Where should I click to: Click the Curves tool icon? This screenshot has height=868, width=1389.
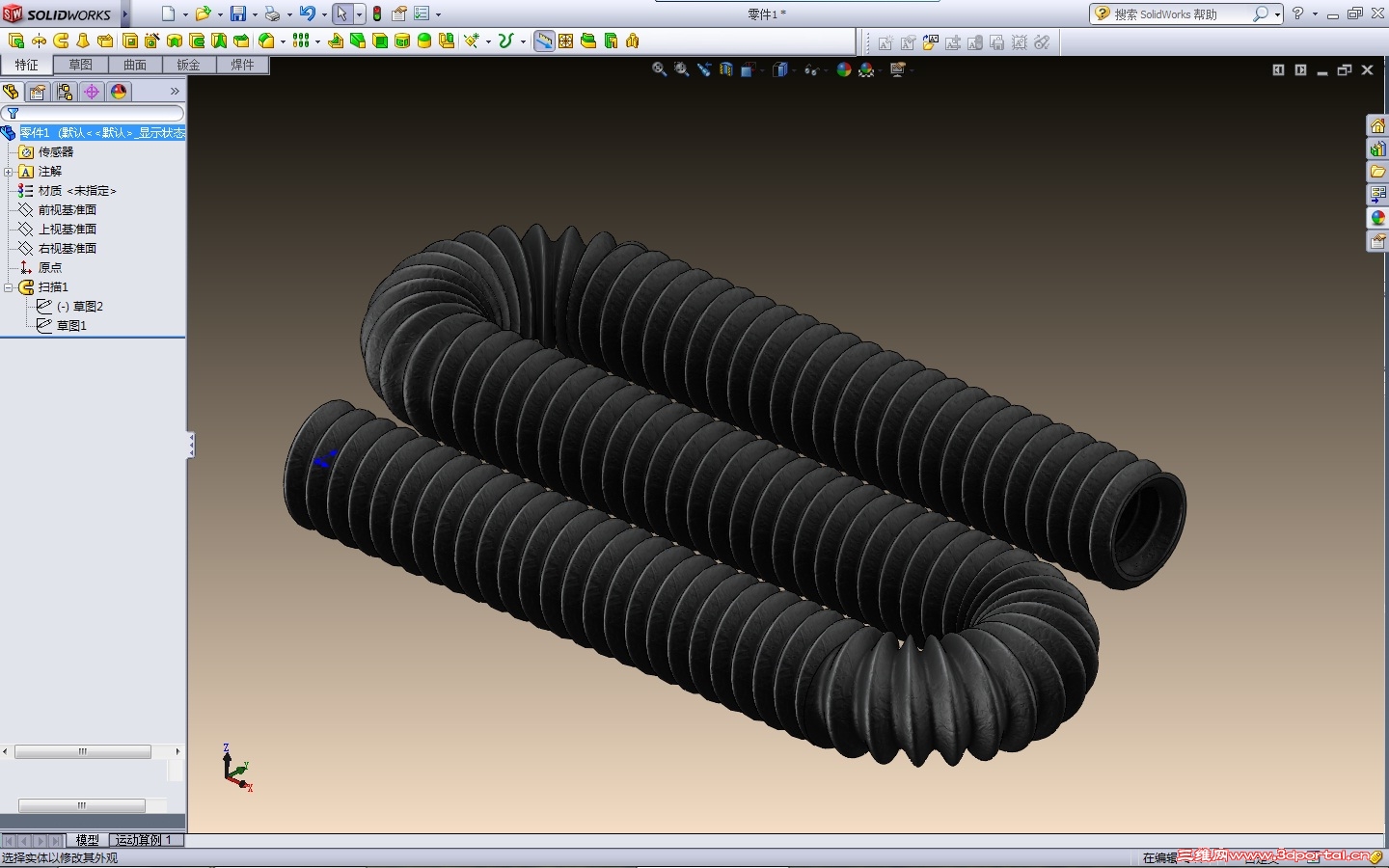tap(505, 41)
